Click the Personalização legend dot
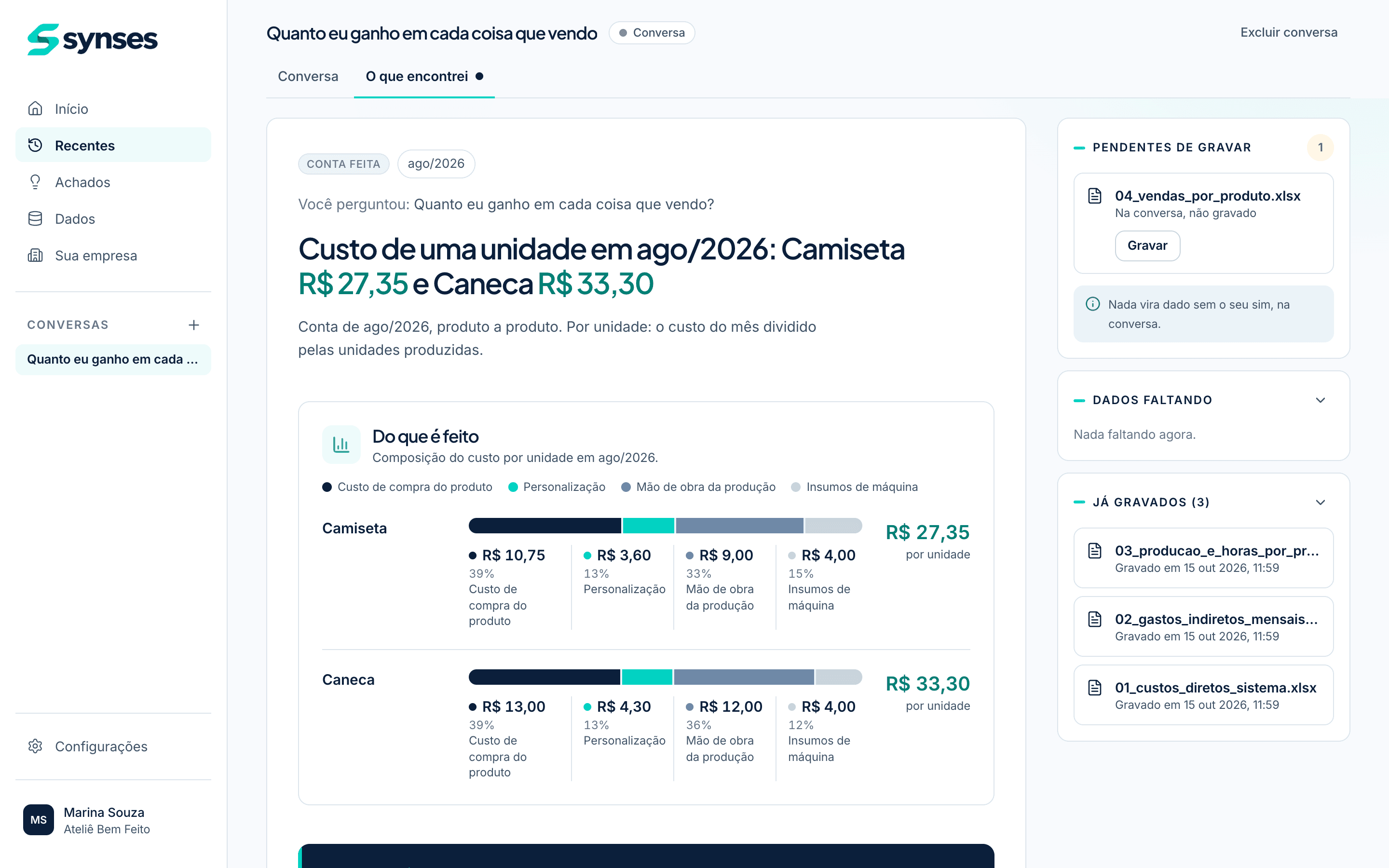 coord(513,487)
